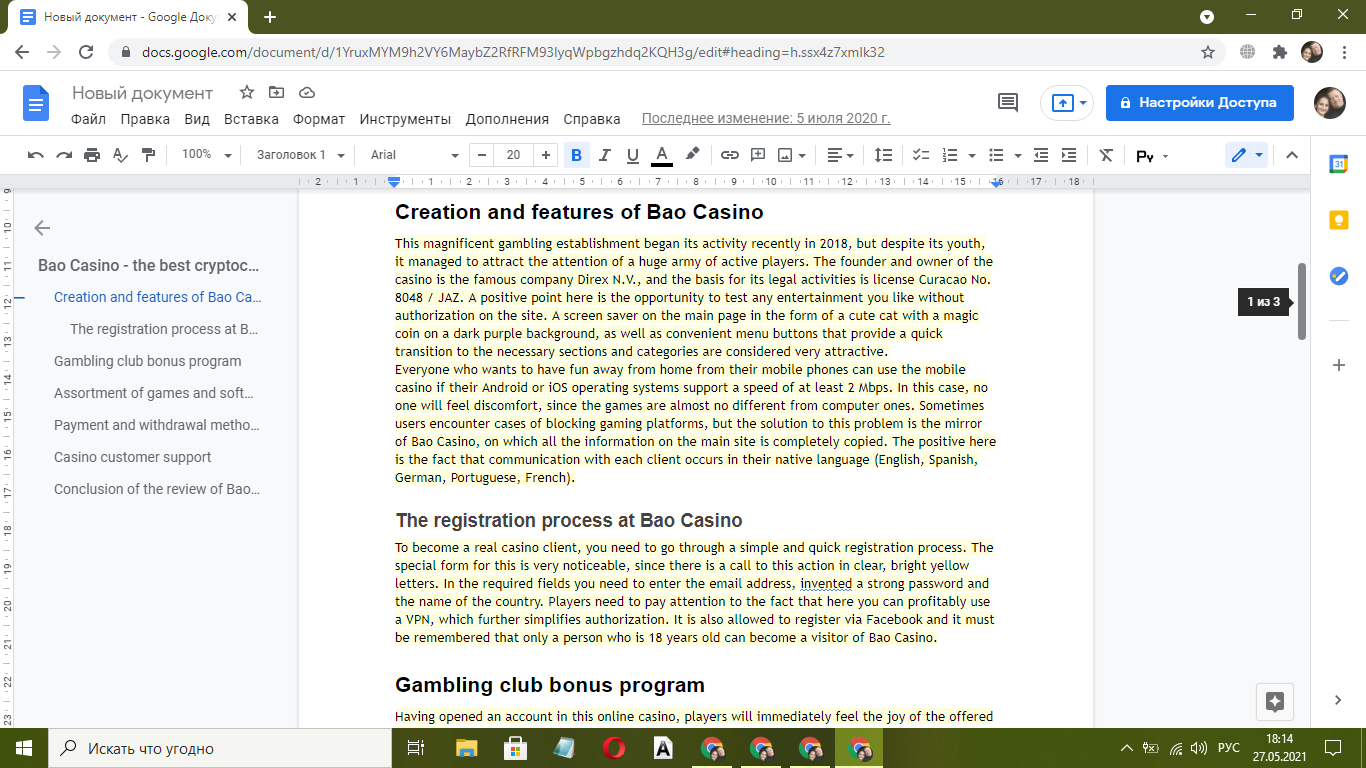Click the Redo arrow in the toolbar
This screenshot has width=1366, height=768.
click(x=64, y=155)
